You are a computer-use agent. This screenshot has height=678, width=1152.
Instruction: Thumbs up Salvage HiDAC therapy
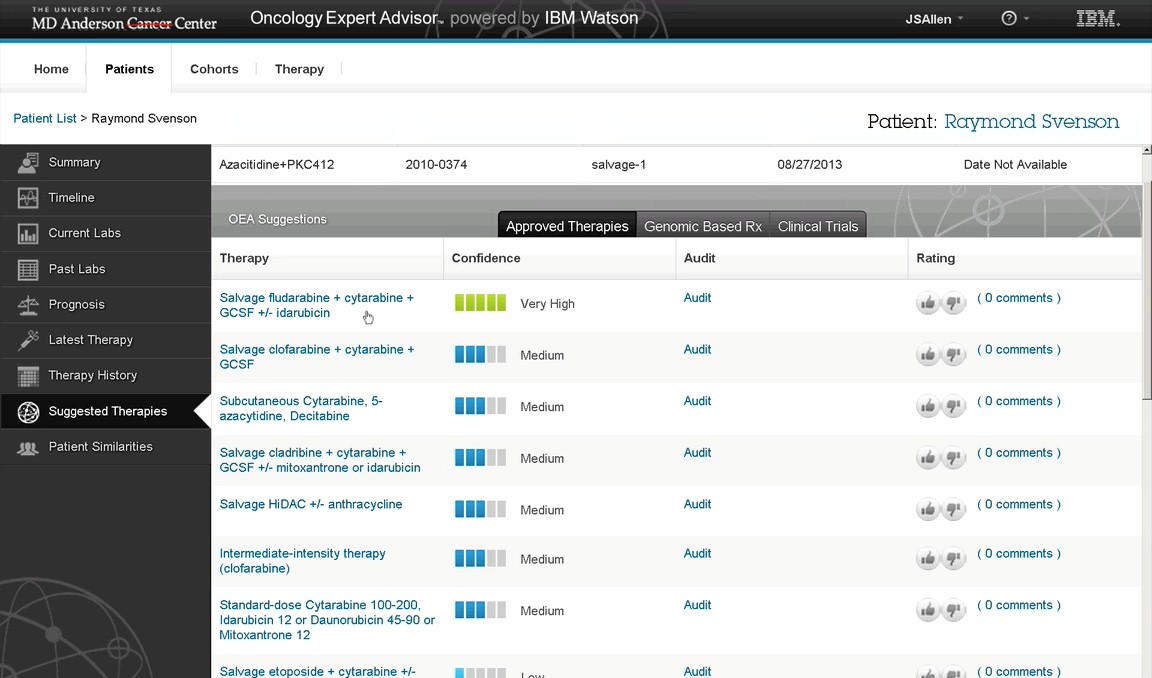[x=928, y=510]
